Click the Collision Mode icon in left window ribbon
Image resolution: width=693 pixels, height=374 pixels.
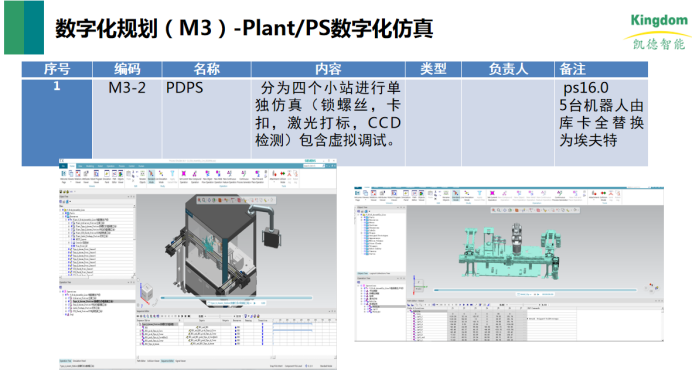tap(282, 173)
